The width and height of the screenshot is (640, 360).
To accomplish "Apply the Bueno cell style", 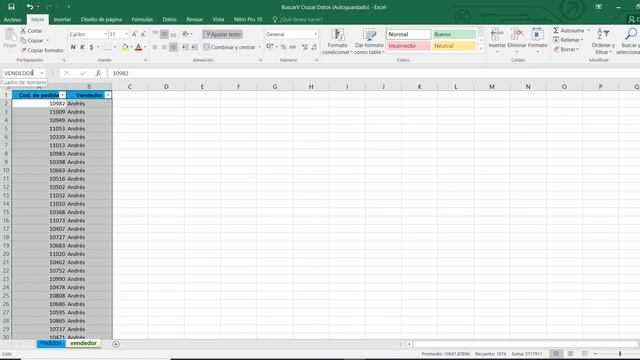I will click(x=454, y=34).
